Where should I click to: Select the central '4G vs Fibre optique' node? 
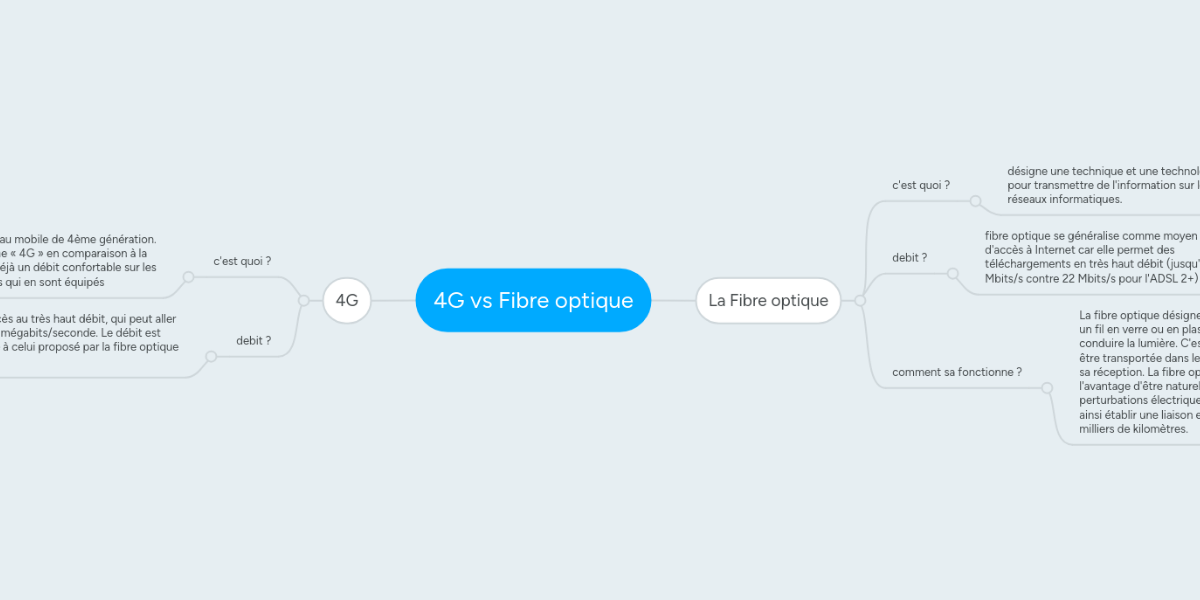click(x=533, y=300)
